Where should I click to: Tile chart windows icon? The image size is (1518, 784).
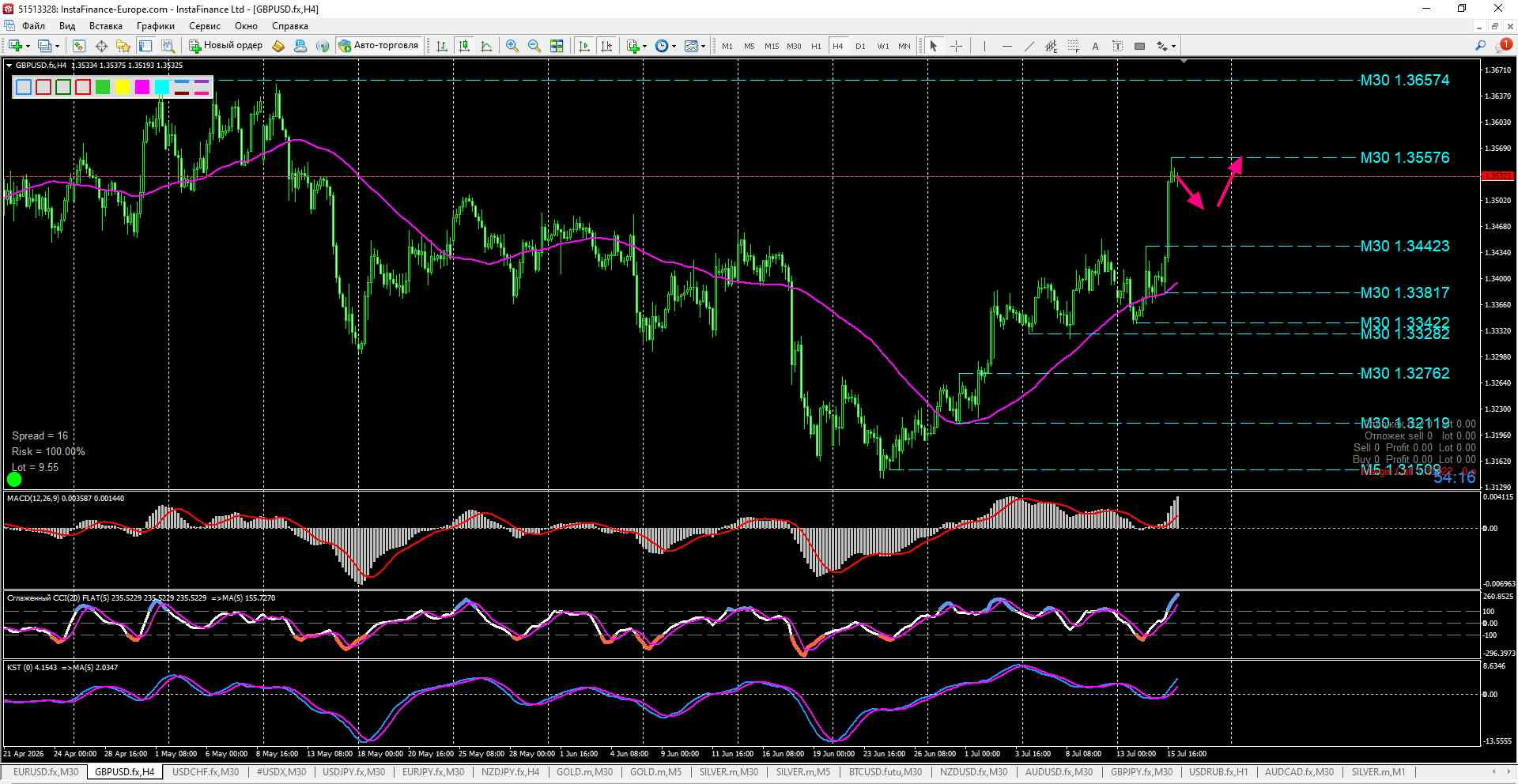(x=557, y=46)
